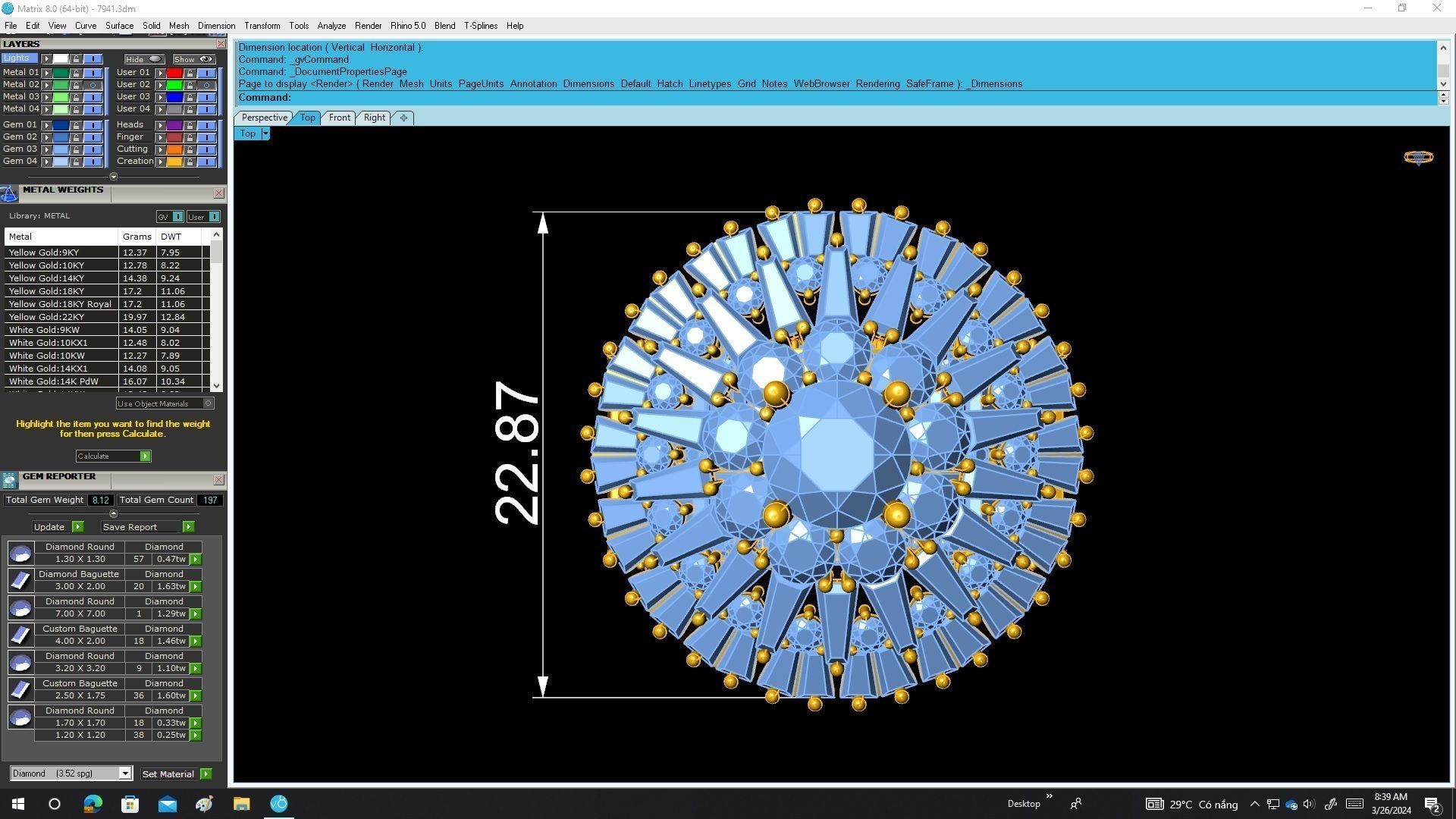Switch to the Perspective viewport tab
Image resolution: width=1456 pixels, height=819 pixels.
(264, 118)
